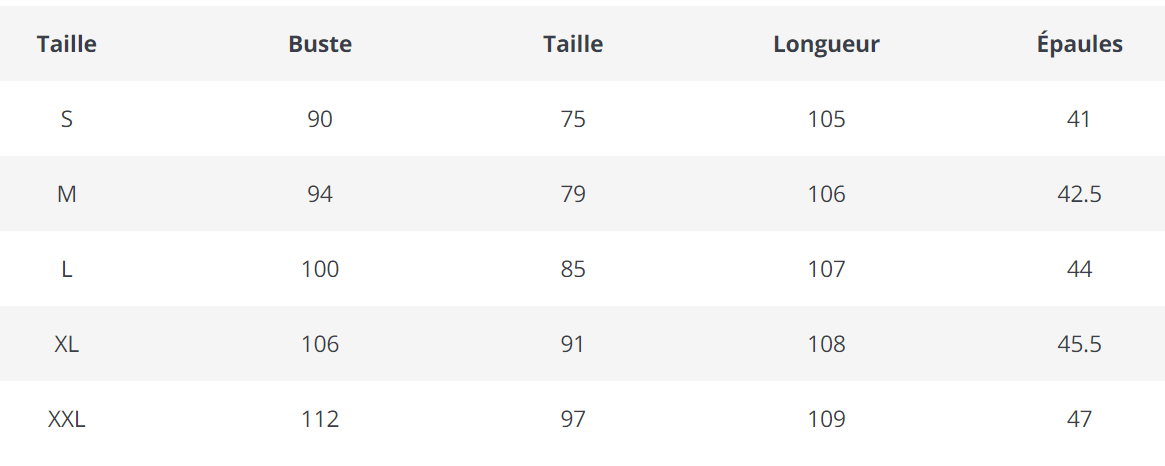Click the XL size row label
Screen dimensions: 1165x466
coord(67,344)
